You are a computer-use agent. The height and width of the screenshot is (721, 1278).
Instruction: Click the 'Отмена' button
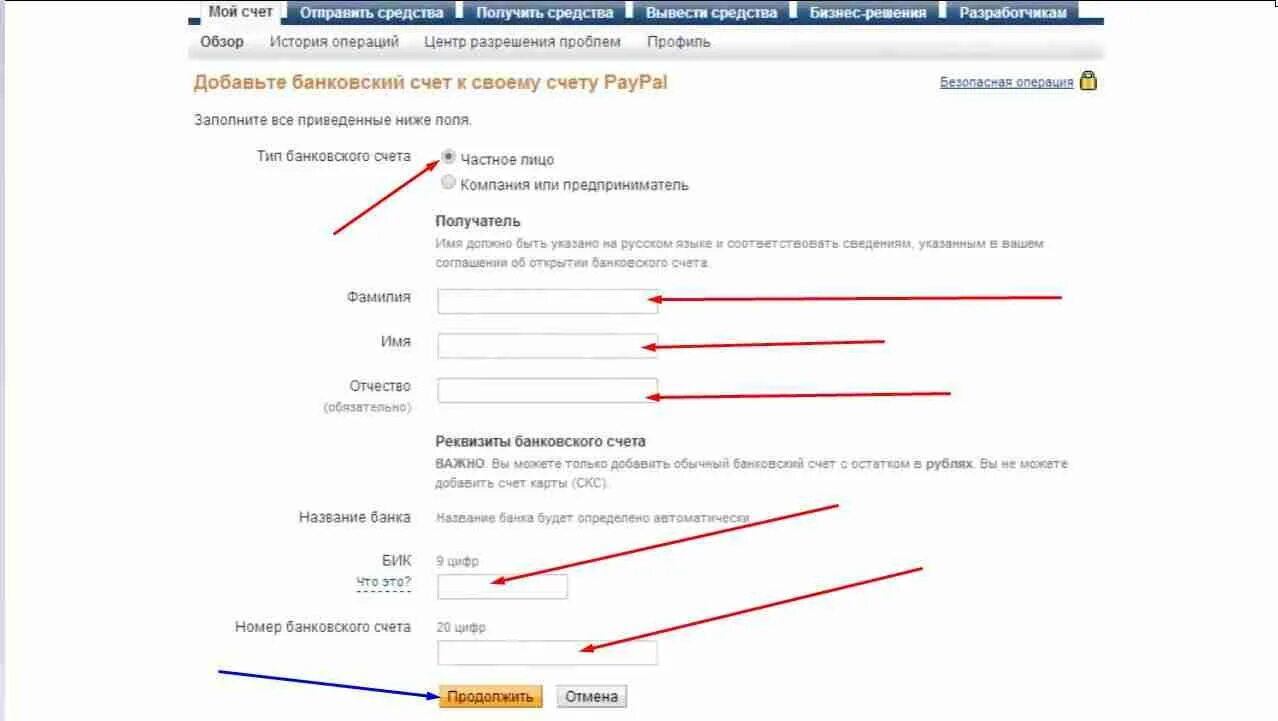click(x=591, y=697)
